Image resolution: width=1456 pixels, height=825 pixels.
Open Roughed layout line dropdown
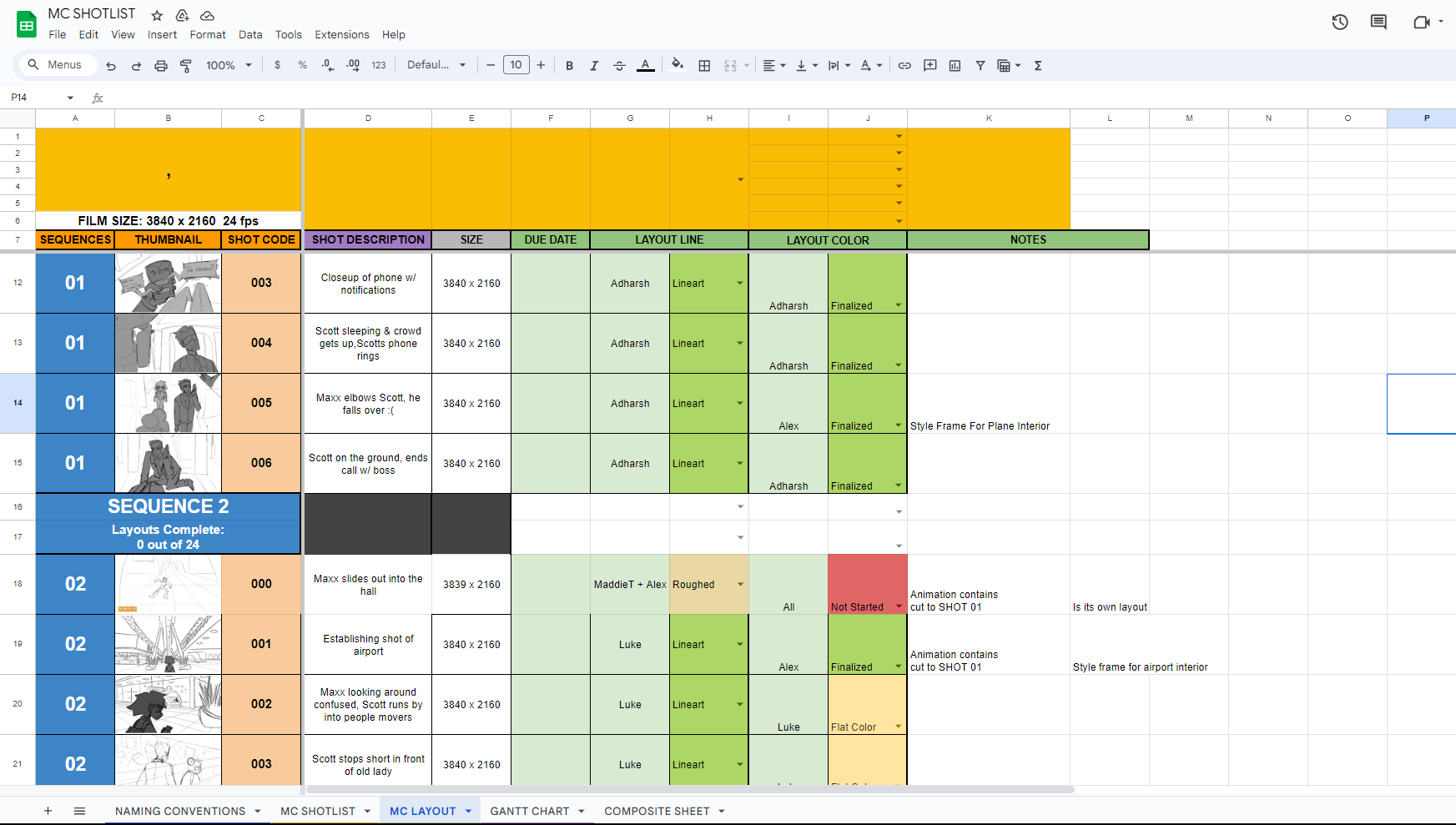(x=740, y=584)
